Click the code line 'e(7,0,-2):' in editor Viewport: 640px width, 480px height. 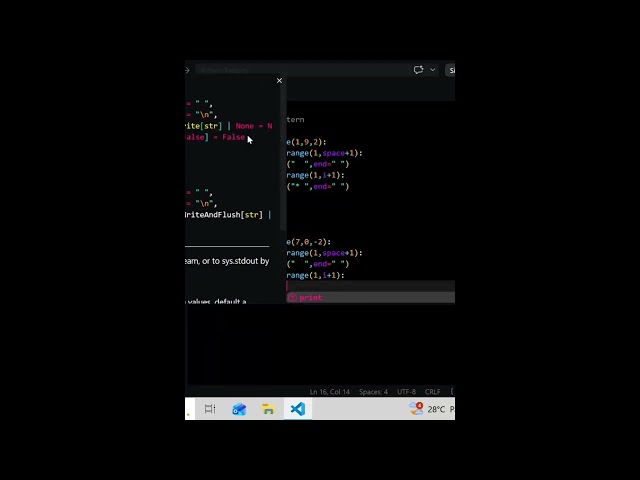click(x=309, y=242)
